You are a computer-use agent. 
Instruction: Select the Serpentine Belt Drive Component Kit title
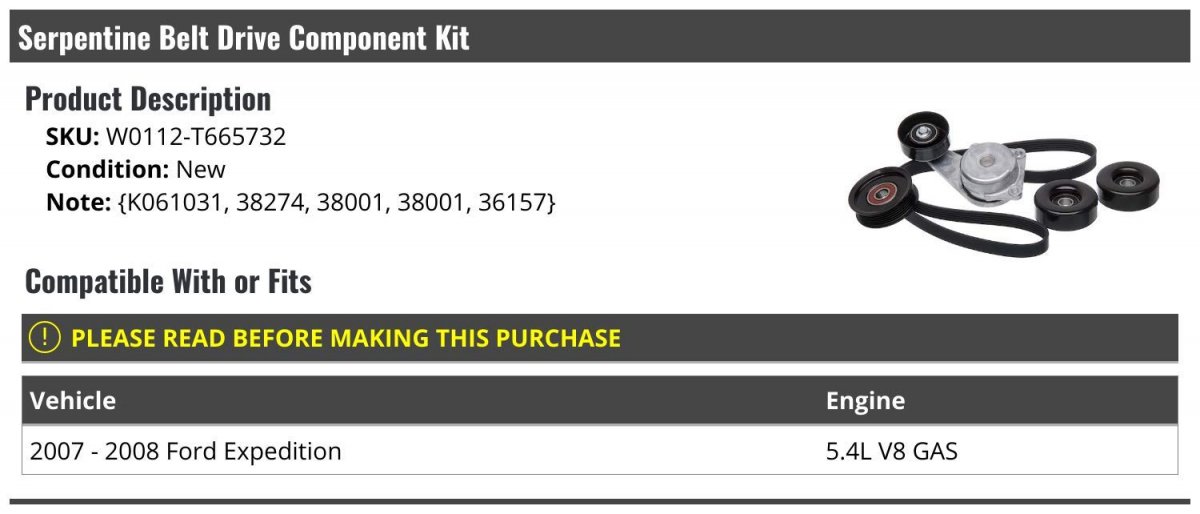244,39
